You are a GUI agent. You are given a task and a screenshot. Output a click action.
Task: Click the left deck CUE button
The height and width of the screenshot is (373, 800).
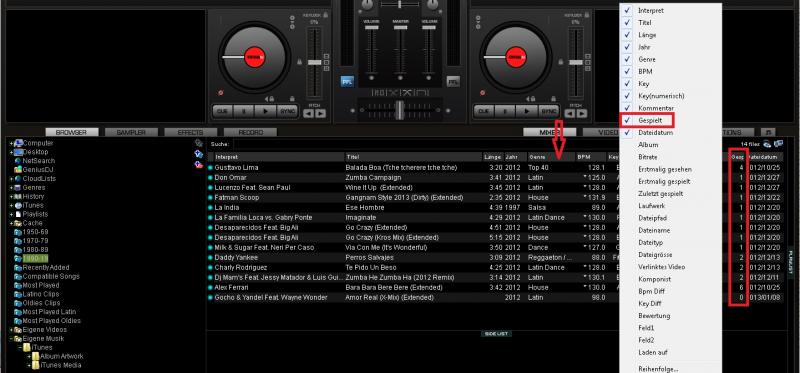tap(222, 111)
